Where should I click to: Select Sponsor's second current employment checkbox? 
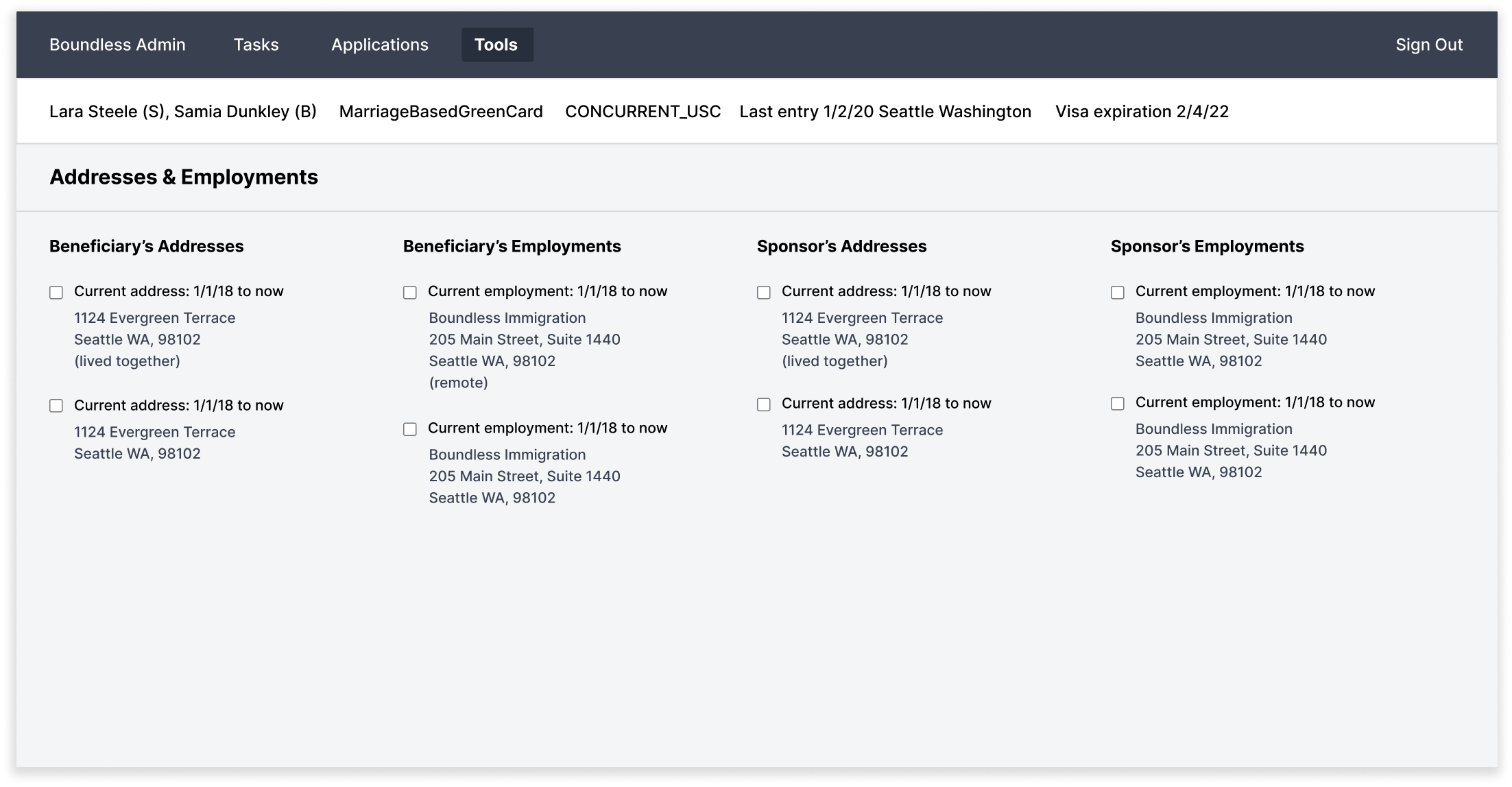[x=1118, y=404]
